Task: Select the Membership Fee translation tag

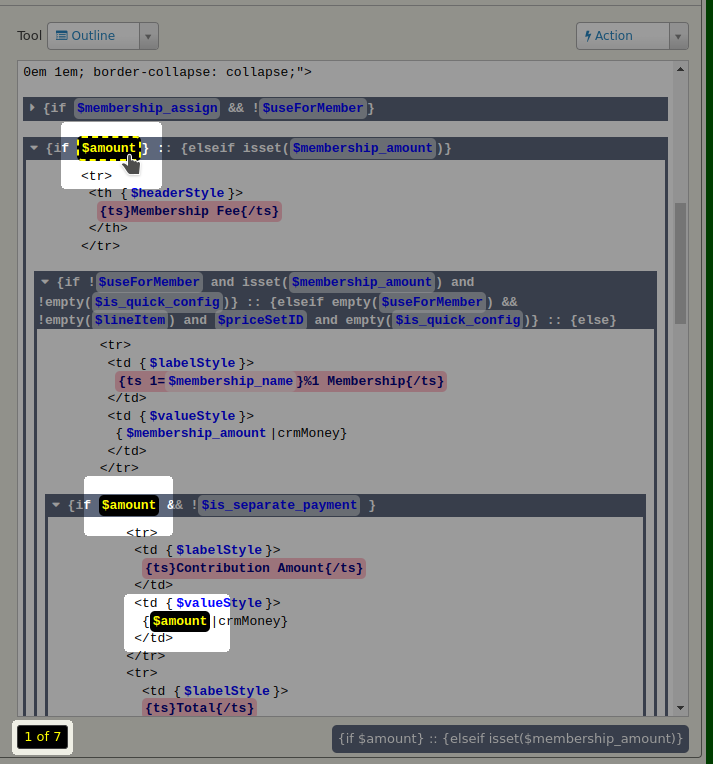Action: (x=190, y=211)
